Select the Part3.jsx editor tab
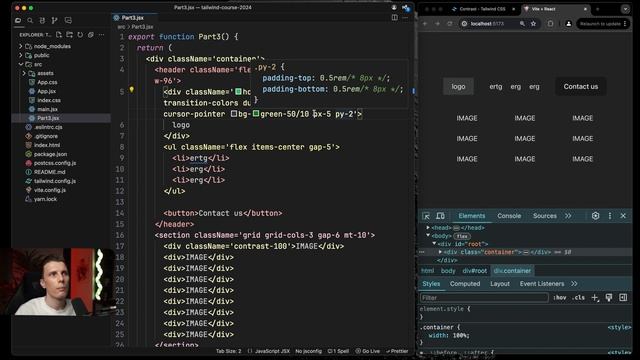The image size is (640, 360). 133,18
